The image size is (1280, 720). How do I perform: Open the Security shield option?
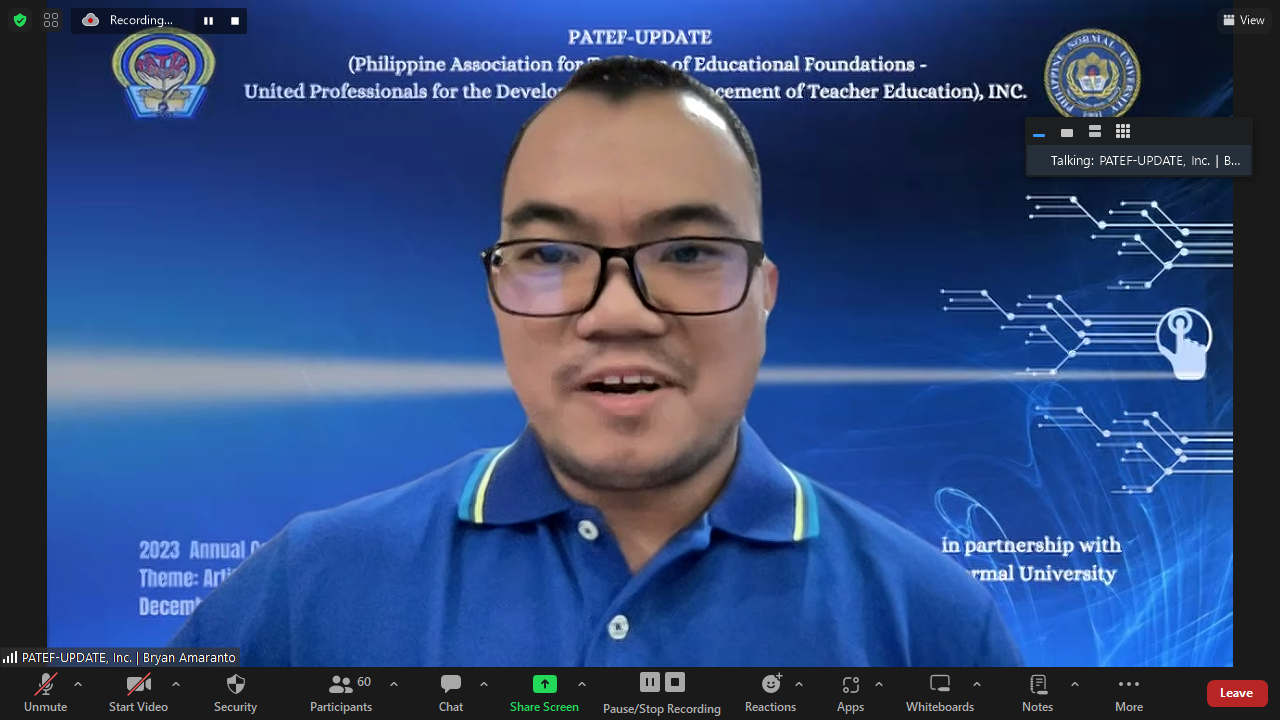[x=235, y=692]
